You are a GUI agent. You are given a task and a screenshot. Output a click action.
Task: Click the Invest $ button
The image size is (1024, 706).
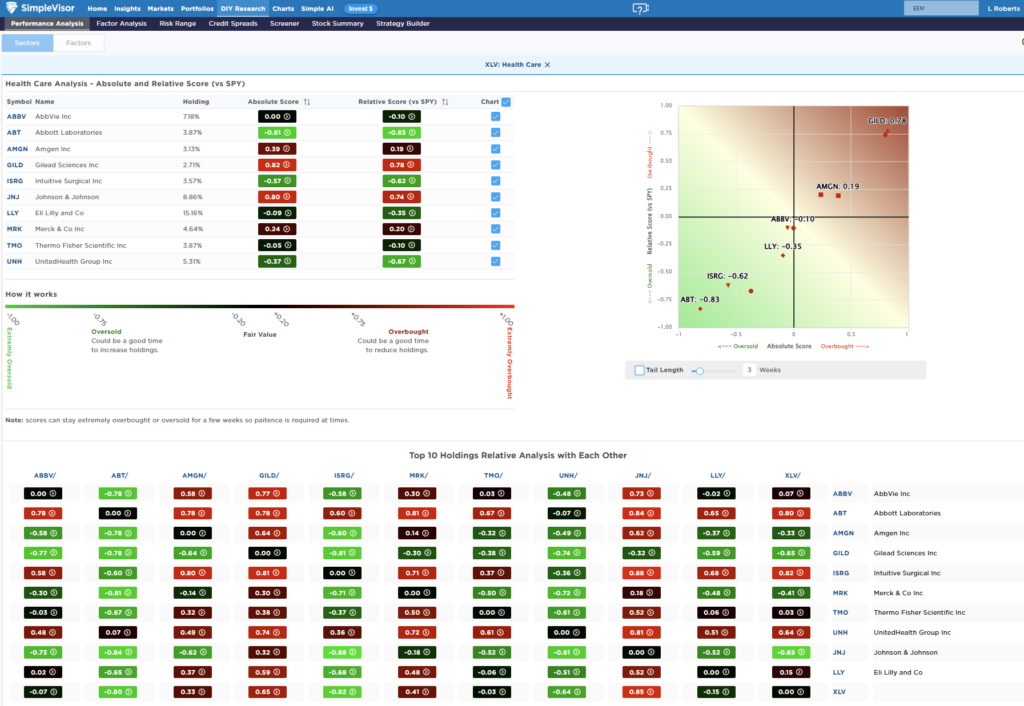point(360,8)
